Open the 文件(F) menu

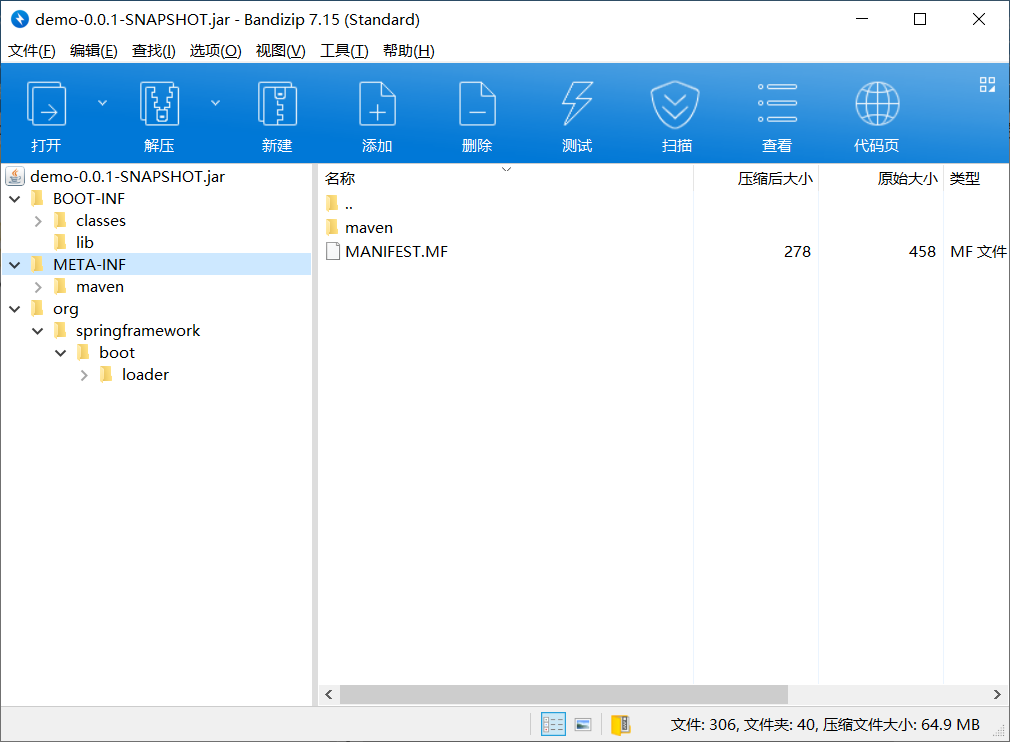point(32,50)
